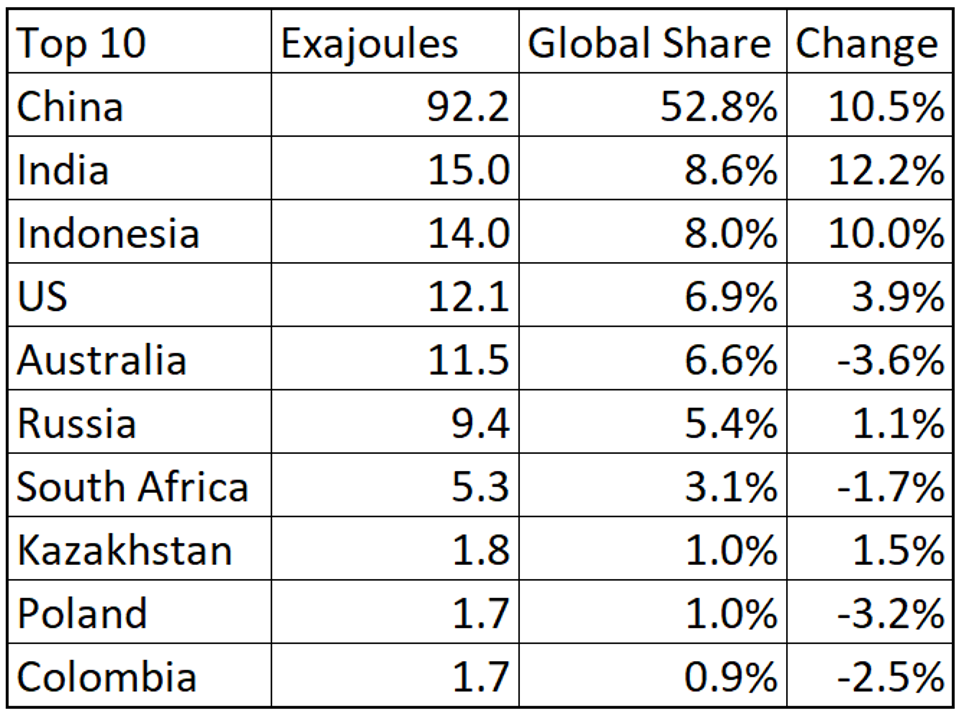Click India's 12.2% change value
This screenshot has width=959, height=716.
[x=886, y=169]
